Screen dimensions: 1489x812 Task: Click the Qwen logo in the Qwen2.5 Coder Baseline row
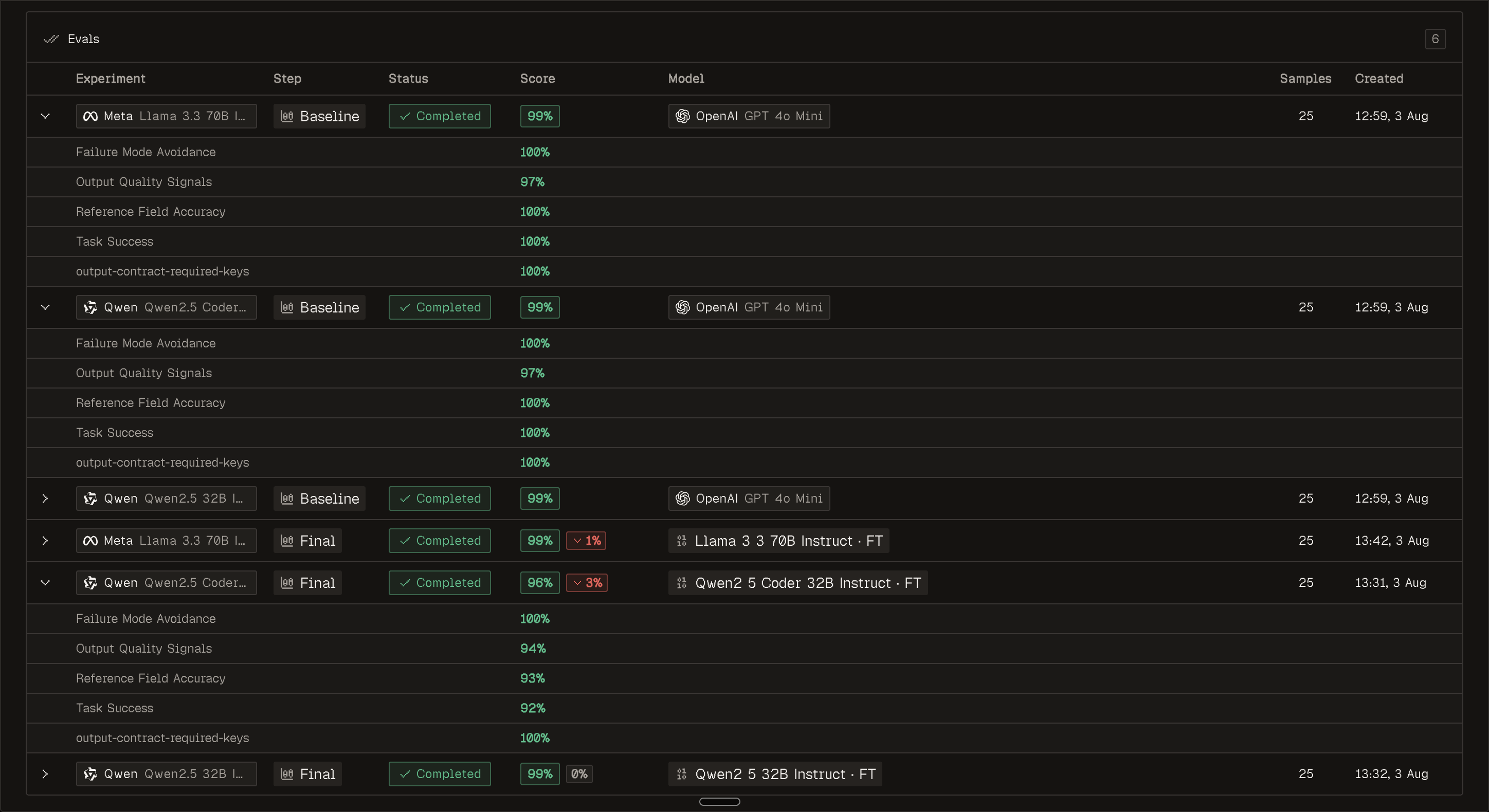pos(90,307)
